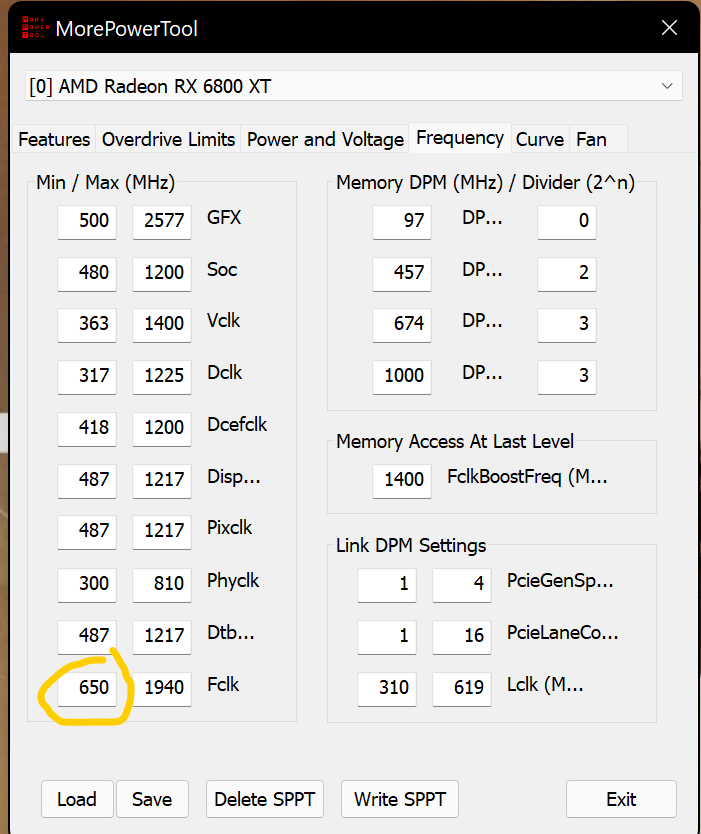701x834 pixels.
Task: Click Dclk minimum field 317
Action: pos(87,376)
